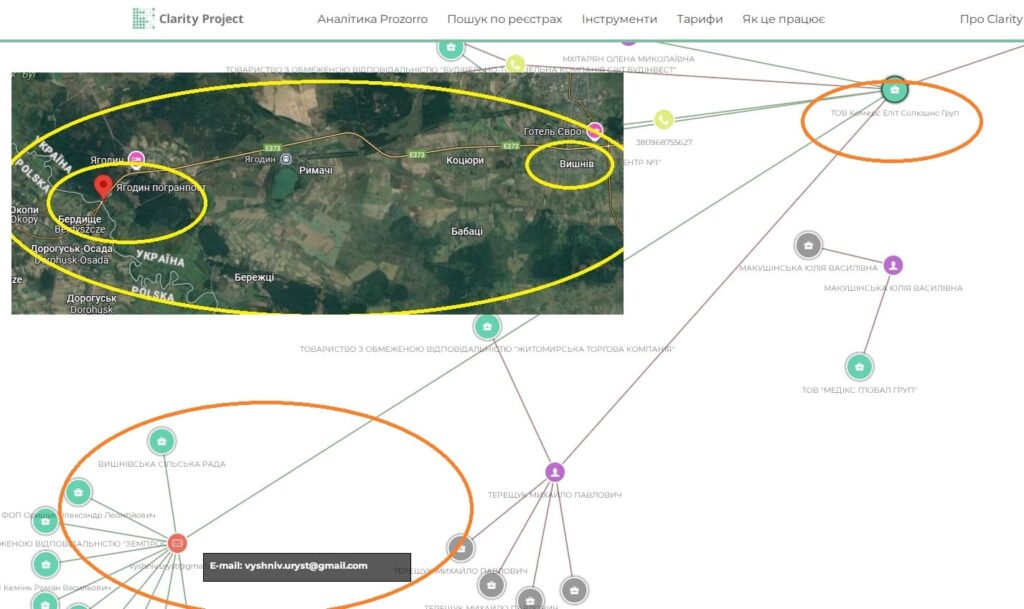Click the Готель Євро pink map marker
1024x609 pixels.
click(x=595, y=130)
